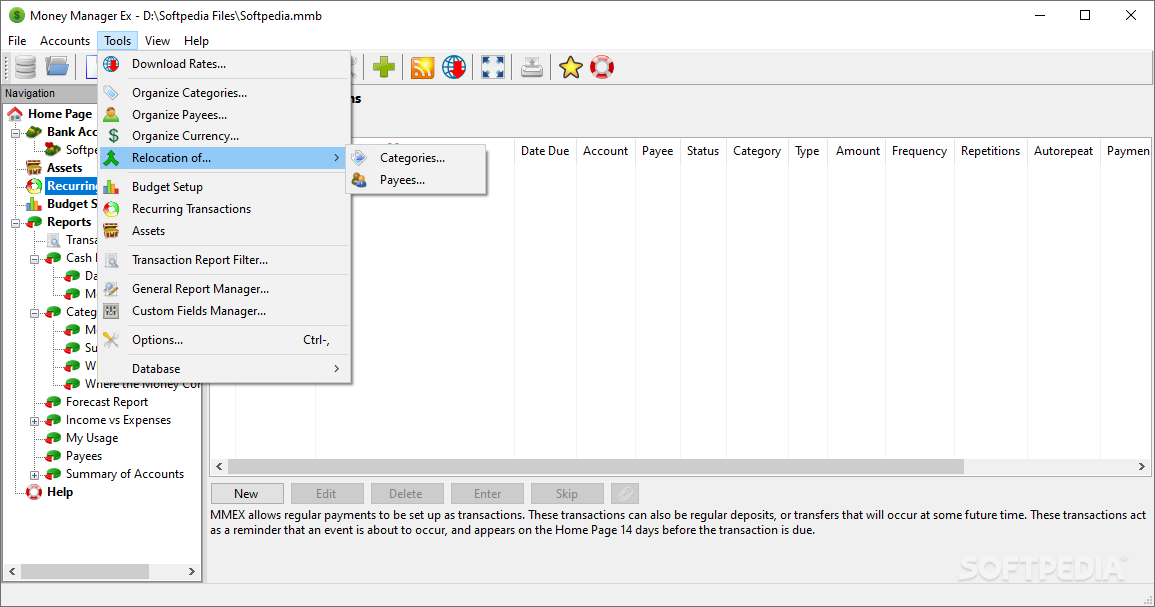The height and width of the screenshot is (607, 1155).
Task: Click the yellow star toolbar icon
Action: 570,67
